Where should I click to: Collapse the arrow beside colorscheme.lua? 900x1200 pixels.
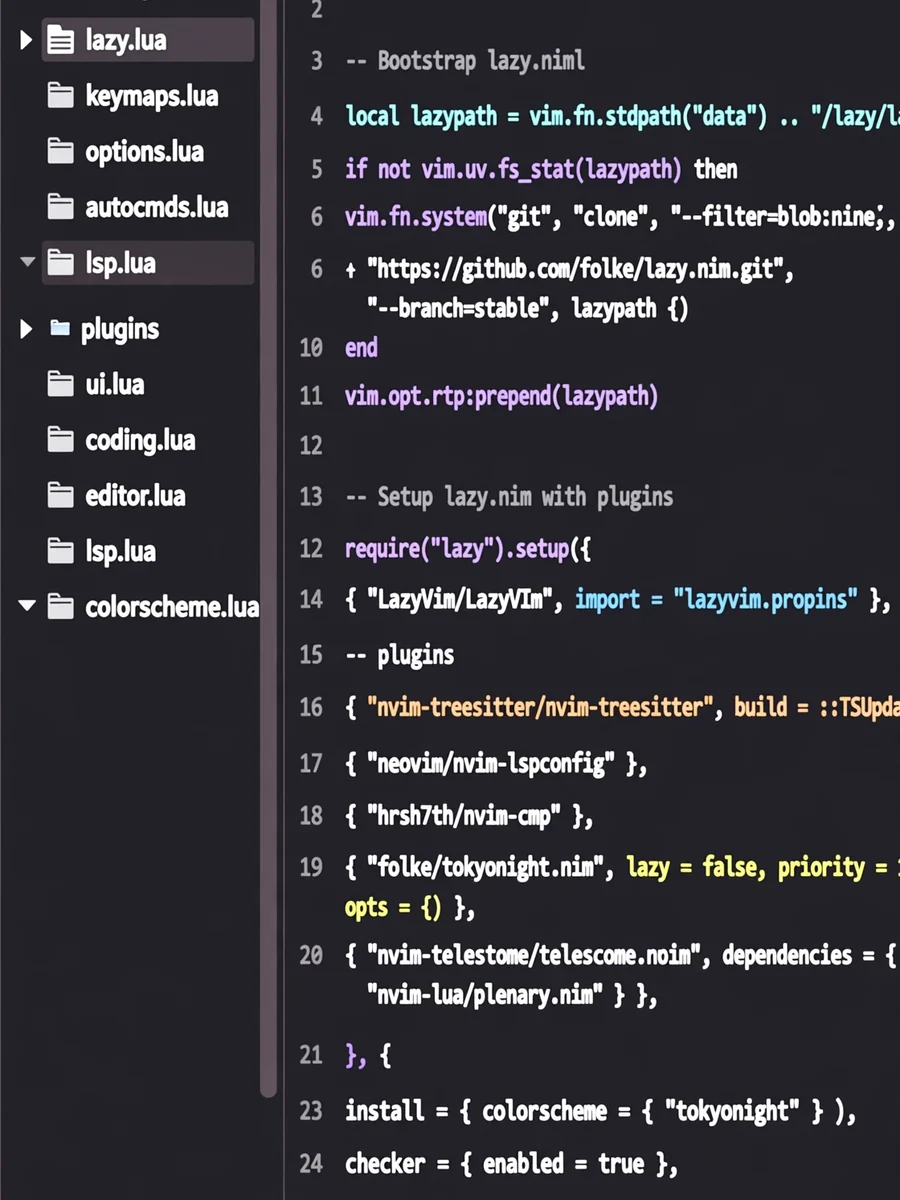[x=27, y=606]
